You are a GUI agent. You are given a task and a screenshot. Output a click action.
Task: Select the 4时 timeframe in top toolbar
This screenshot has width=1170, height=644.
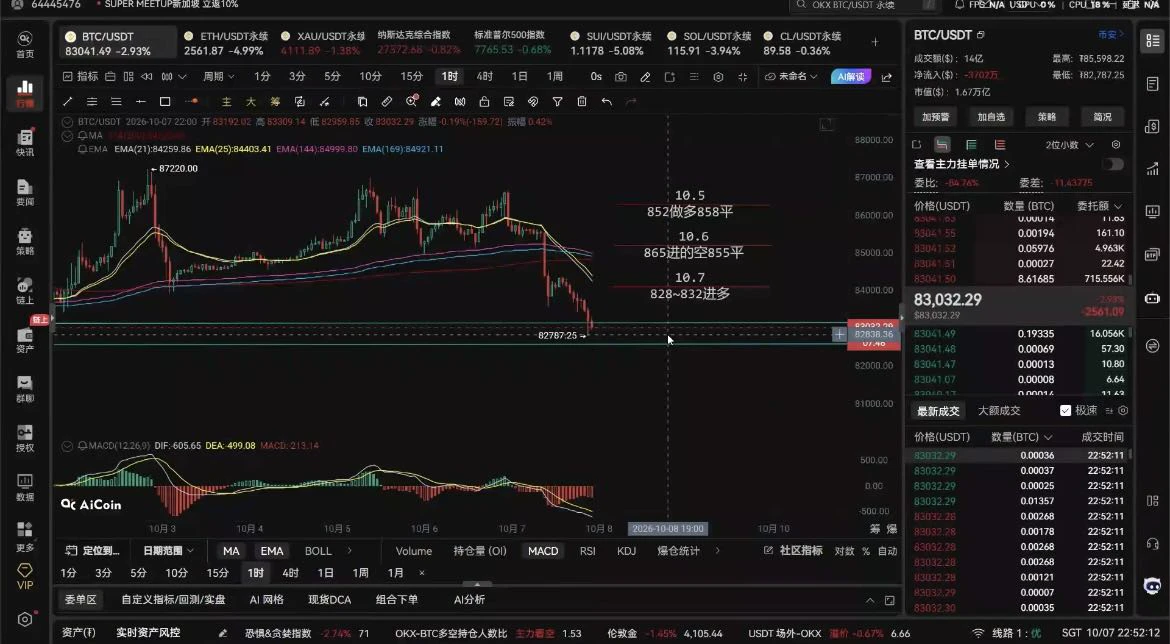pyautogui.click(x=484, y=77)
